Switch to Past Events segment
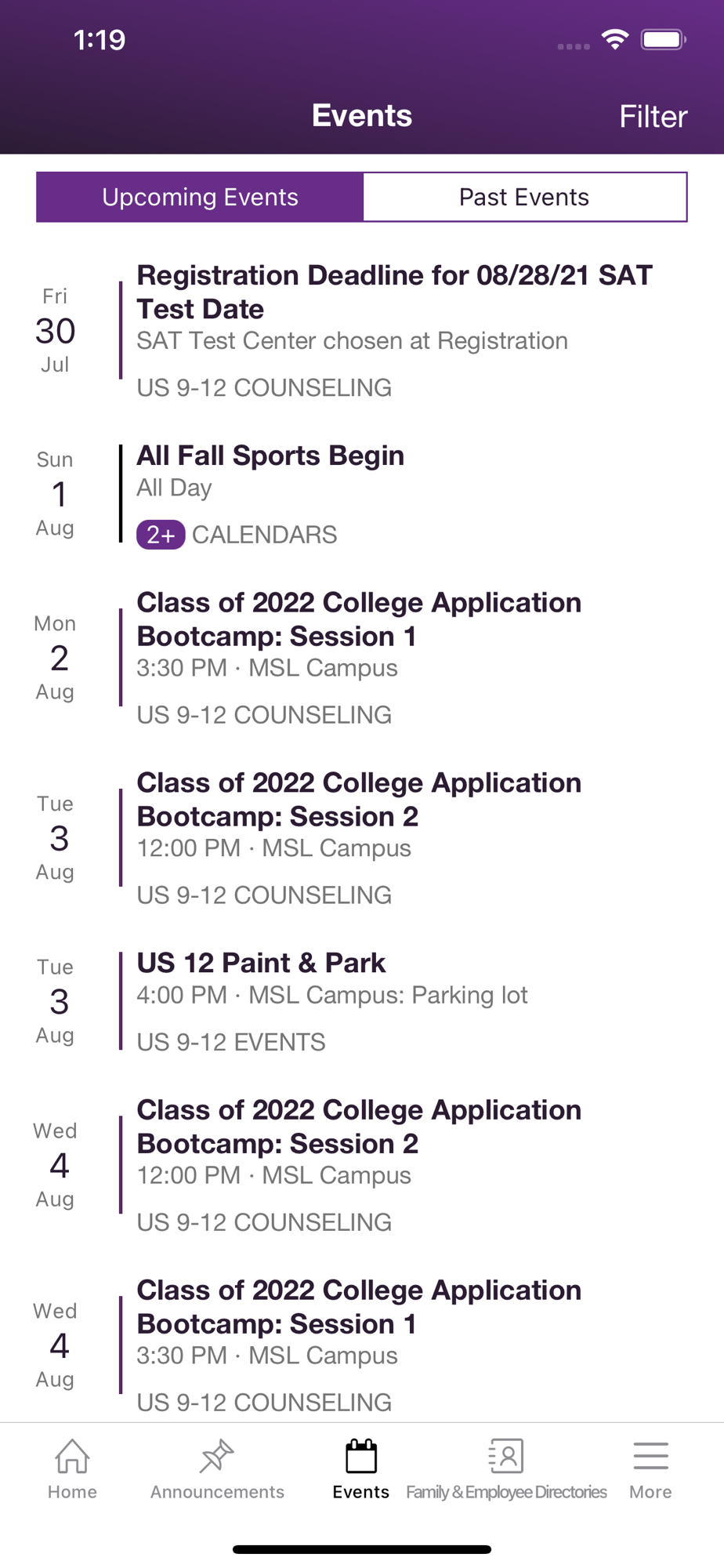Image resolution: width=724 pixels, height=1568 pixels. (x=524, y=198)
